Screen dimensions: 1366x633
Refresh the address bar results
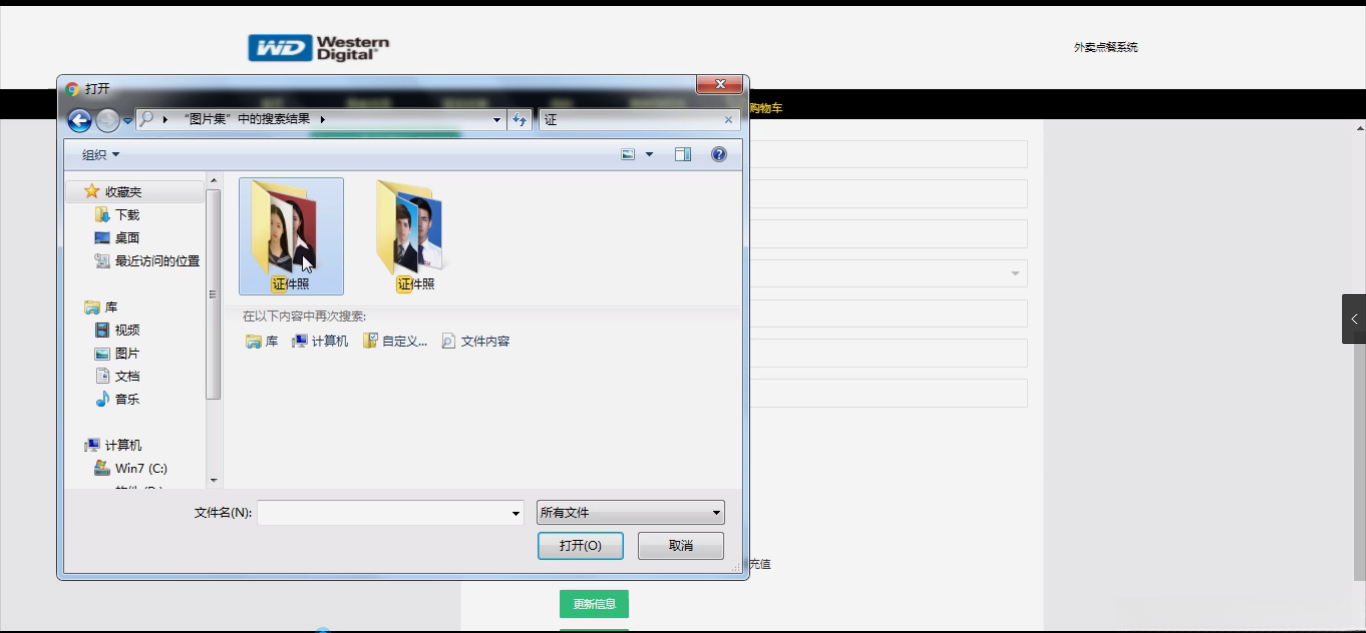pos(520,120)
